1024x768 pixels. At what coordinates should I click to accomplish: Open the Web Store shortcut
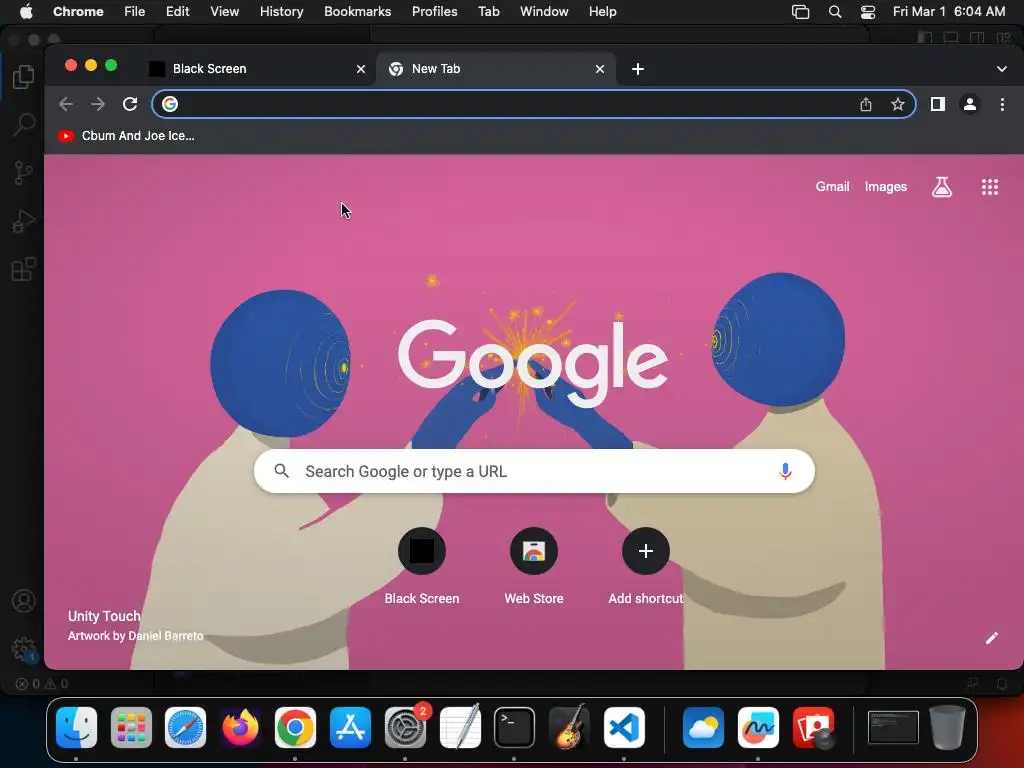click(534, 566)
